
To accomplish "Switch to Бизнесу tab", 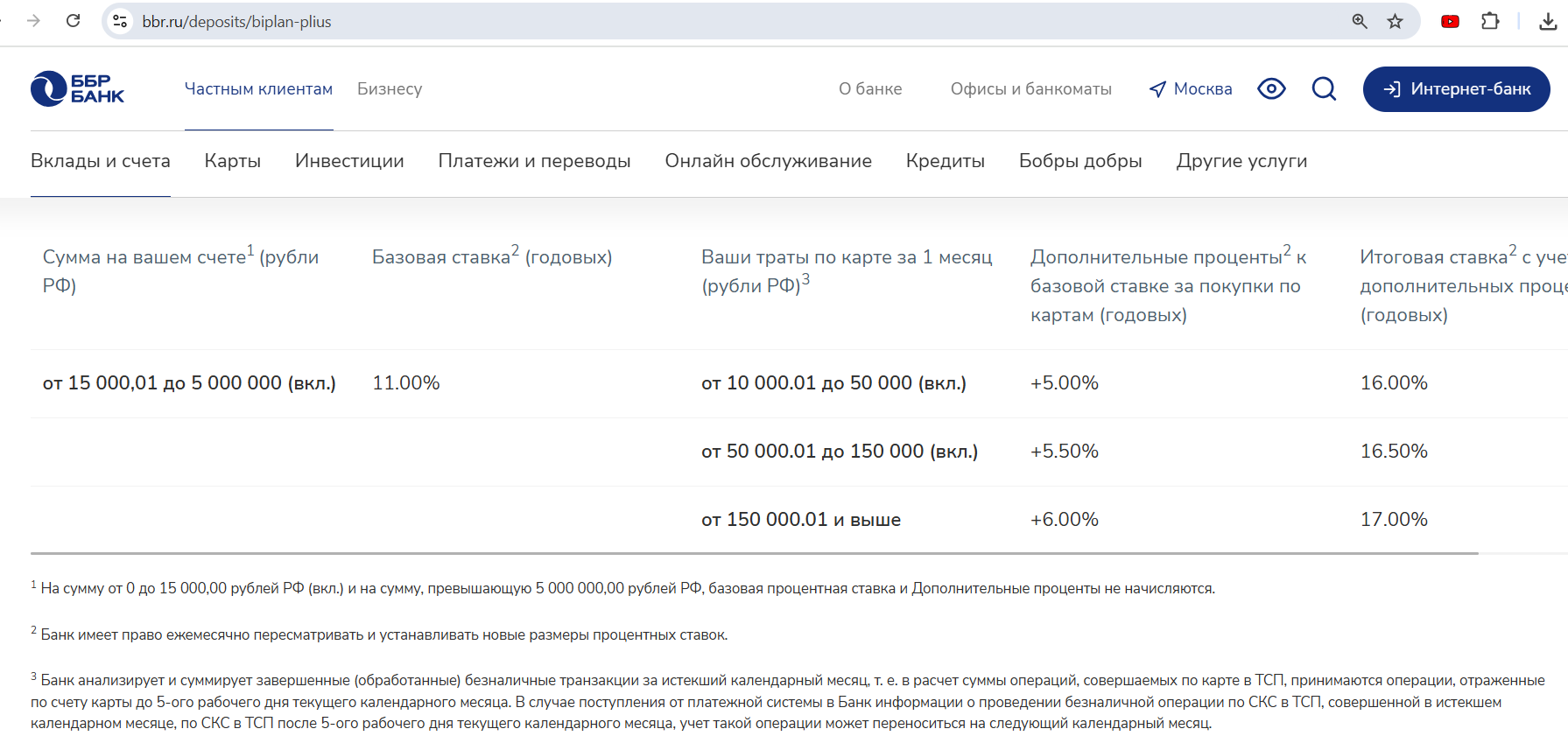I will (390, 88).
